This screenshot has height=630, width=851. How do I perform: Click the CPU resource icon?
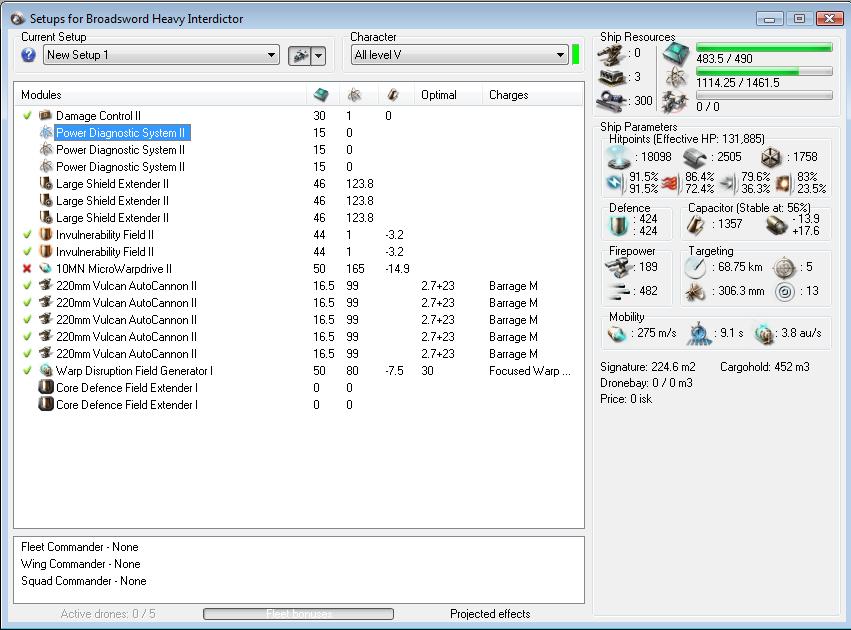point(676,54)
